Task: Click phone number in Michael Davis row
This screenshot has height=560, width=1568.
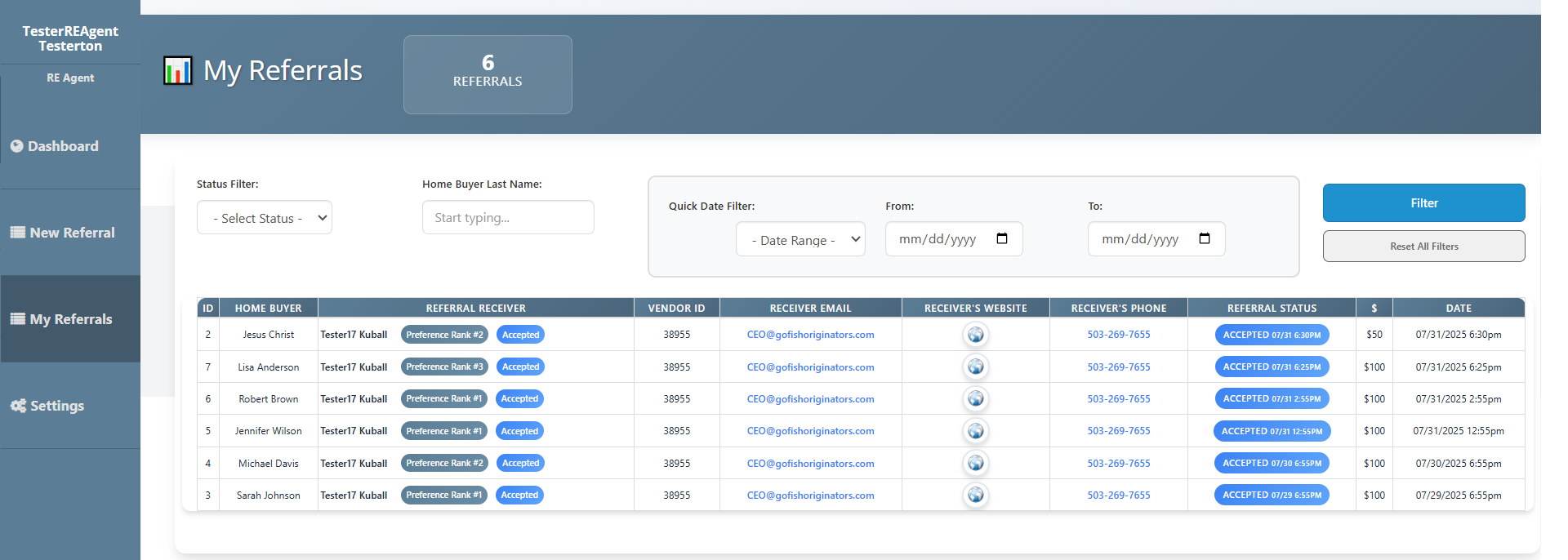Action: (1119, 464)
